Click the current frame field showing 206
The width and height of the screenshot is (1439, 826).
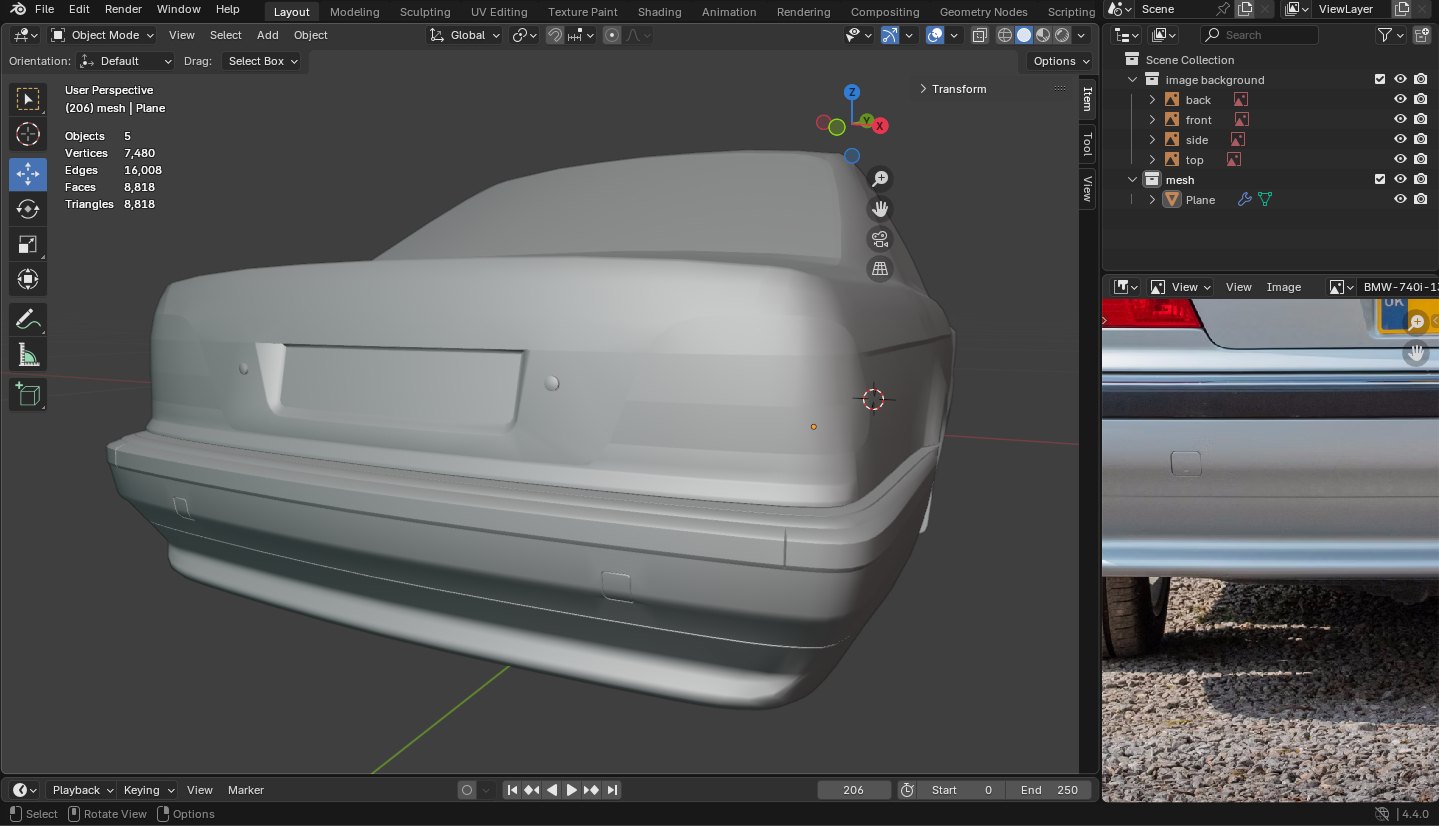854,790
